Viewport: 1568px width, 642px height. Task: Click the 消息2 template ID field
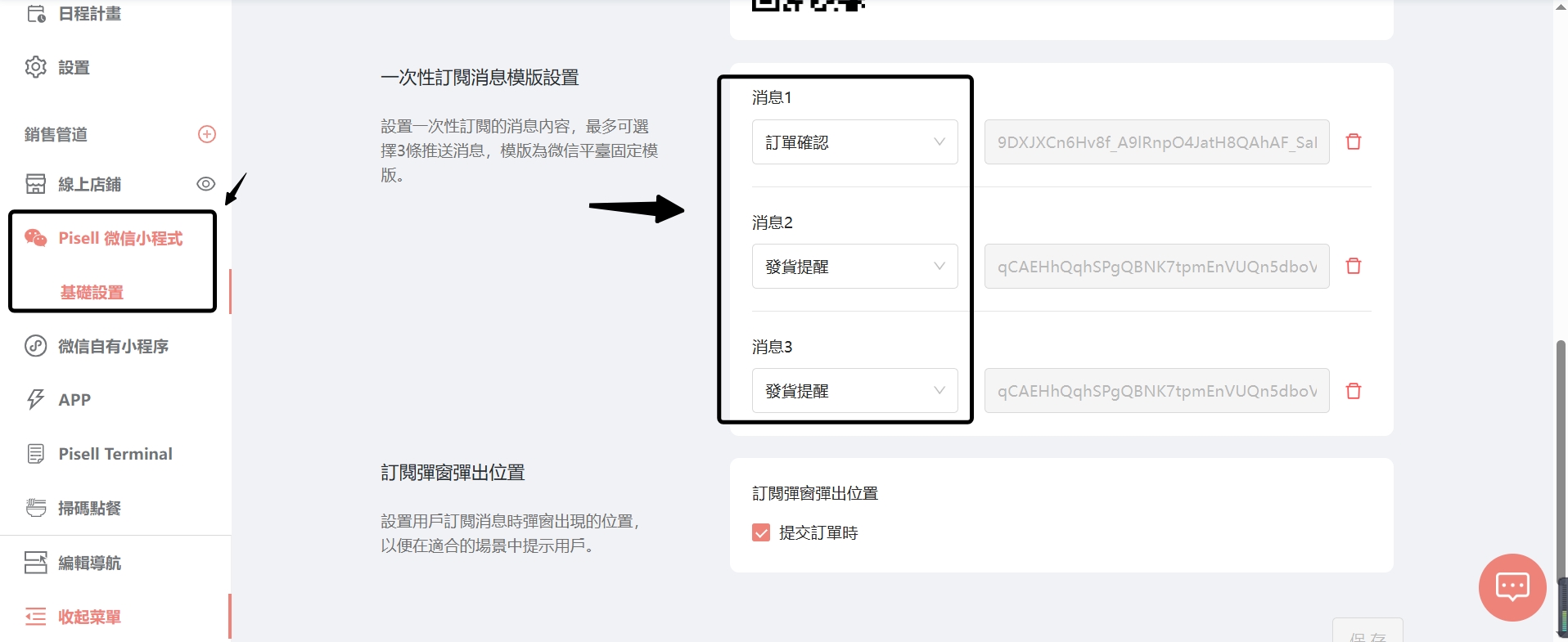point(1157,267)
